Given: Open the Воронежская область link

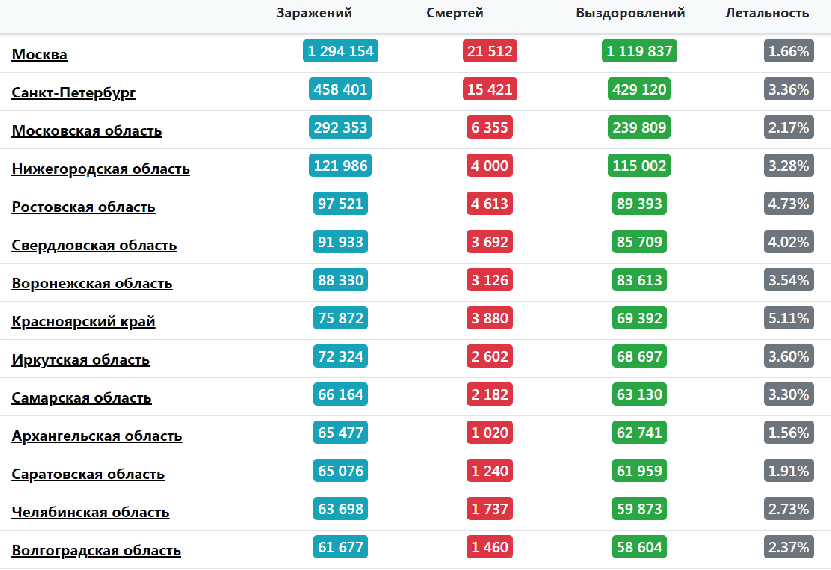Looking at the screenshot, I should pyautogui.click(x=92, y=283).
